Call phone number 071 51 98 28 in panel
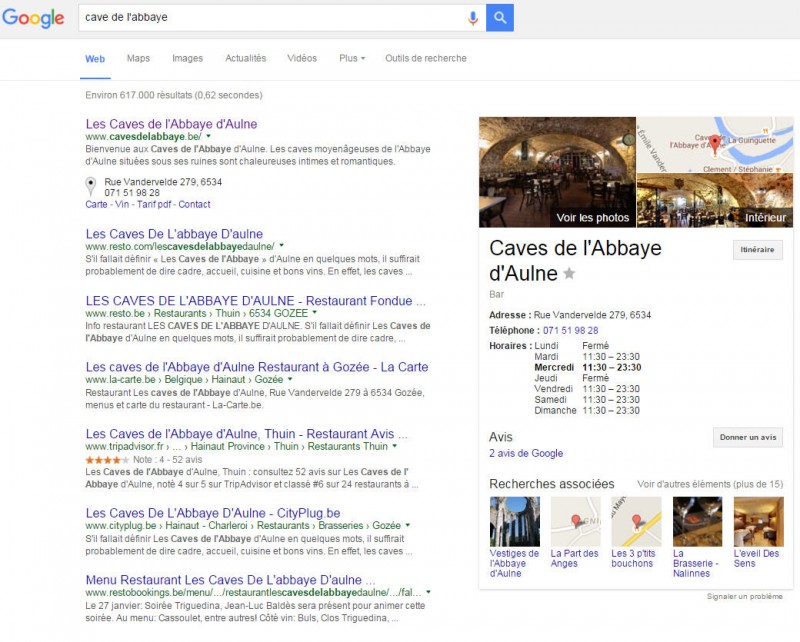800x642 pixels. [570, 331]
